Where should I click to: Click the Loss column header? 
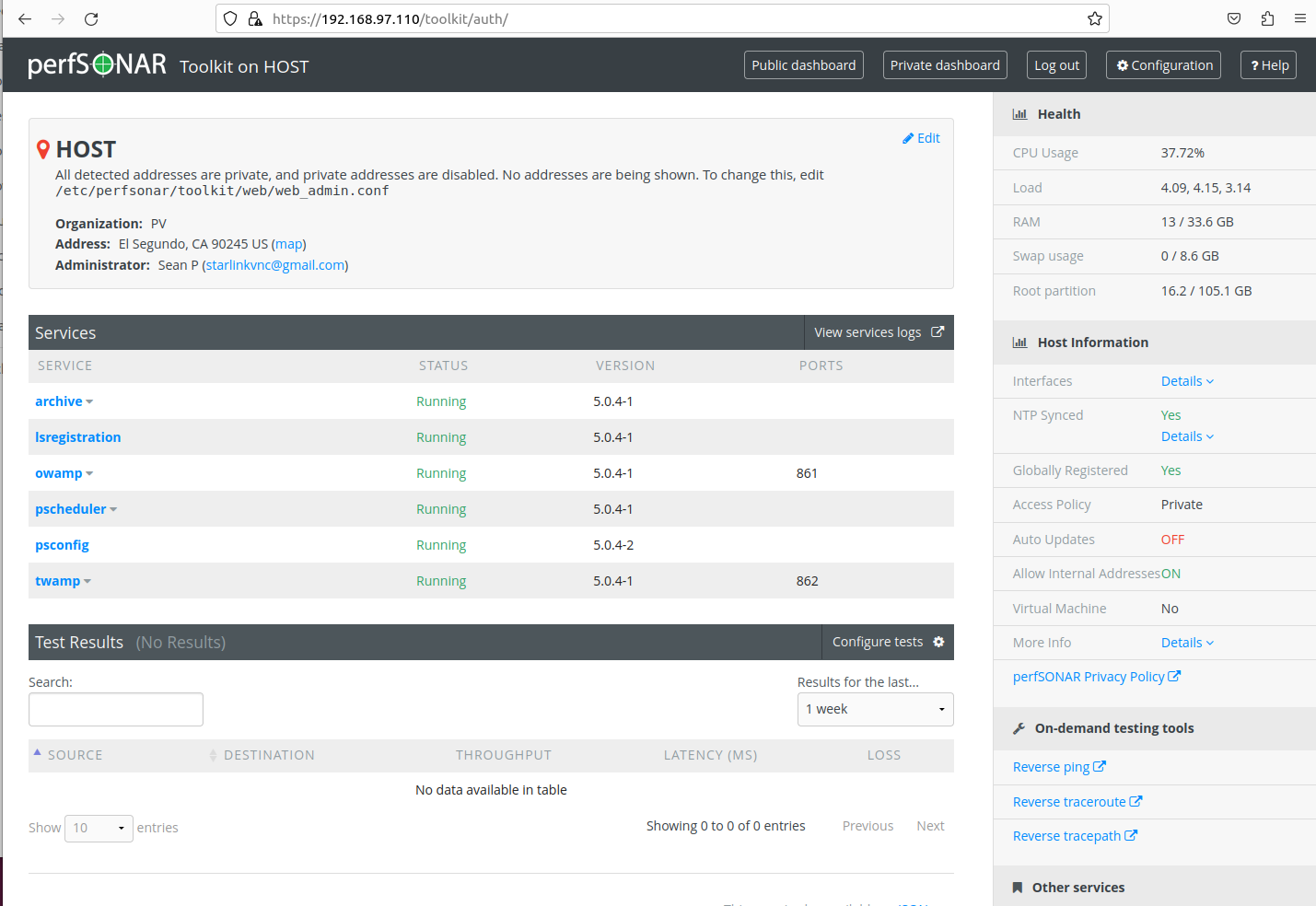[883, 755]
